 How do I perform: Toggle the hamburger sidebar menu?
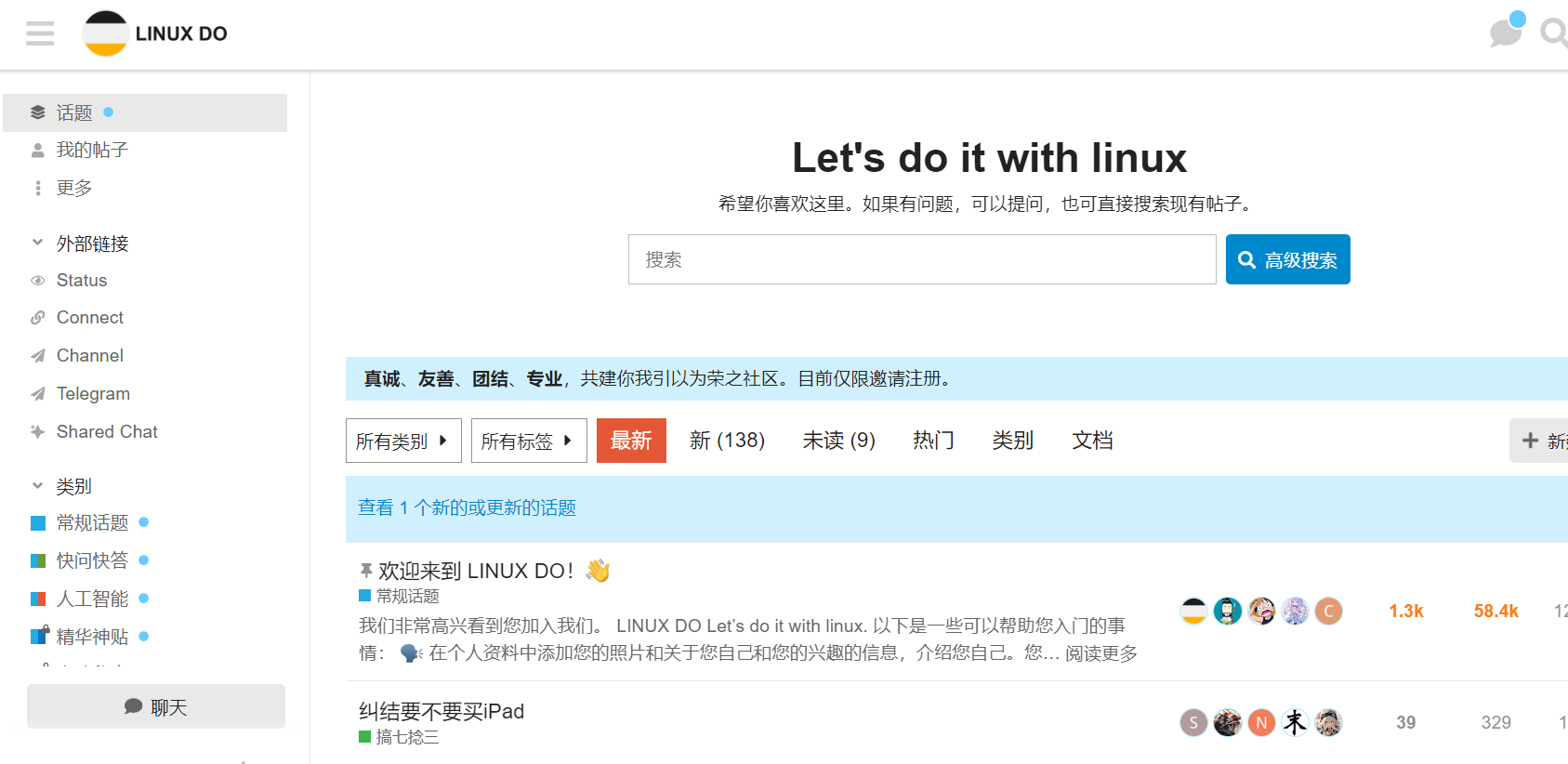pos(40,33)
